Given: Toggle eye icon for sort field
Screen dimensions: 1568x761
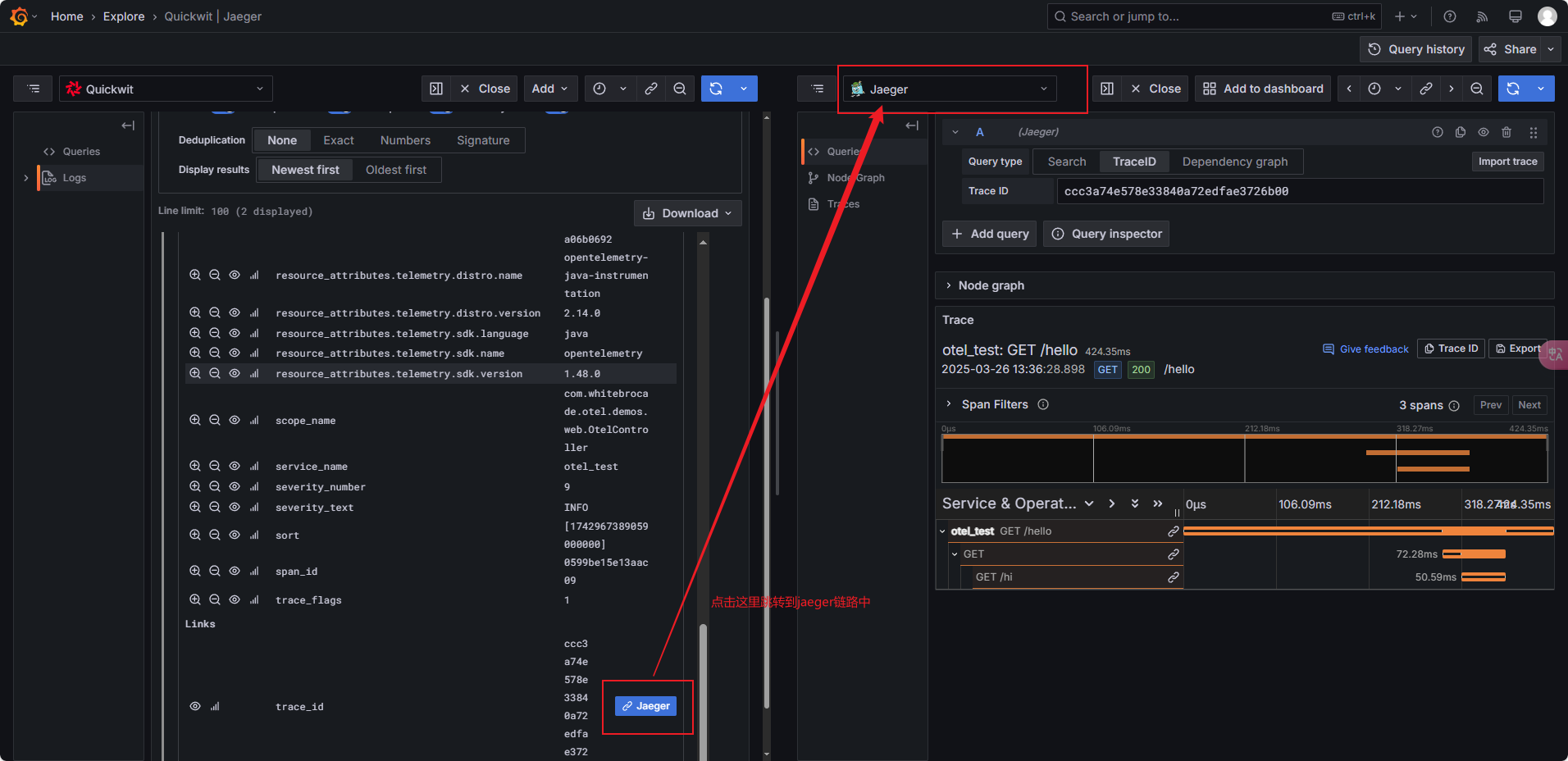Looking at the screenshot, I should coord(235,535).
